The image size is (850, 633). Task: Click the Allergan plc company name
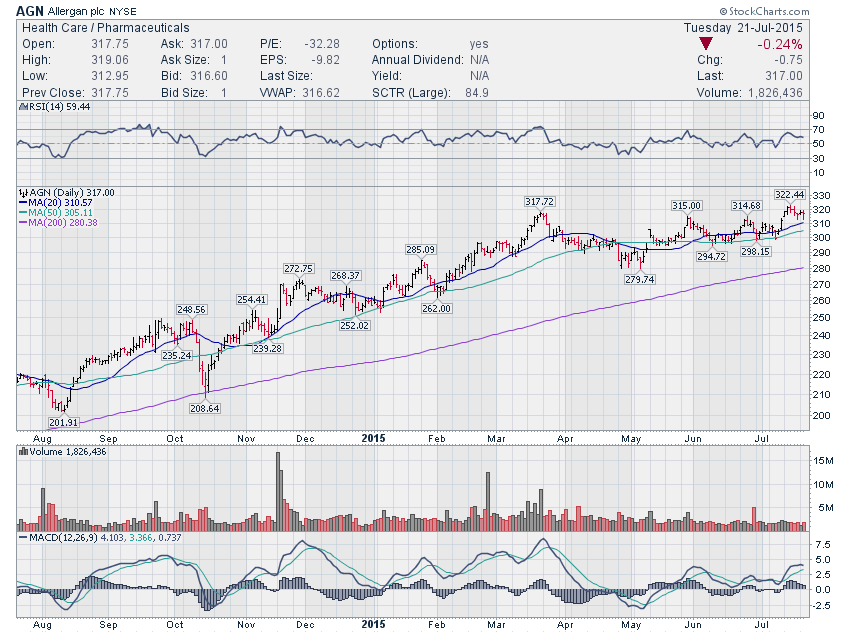click(x=76, y=11)
